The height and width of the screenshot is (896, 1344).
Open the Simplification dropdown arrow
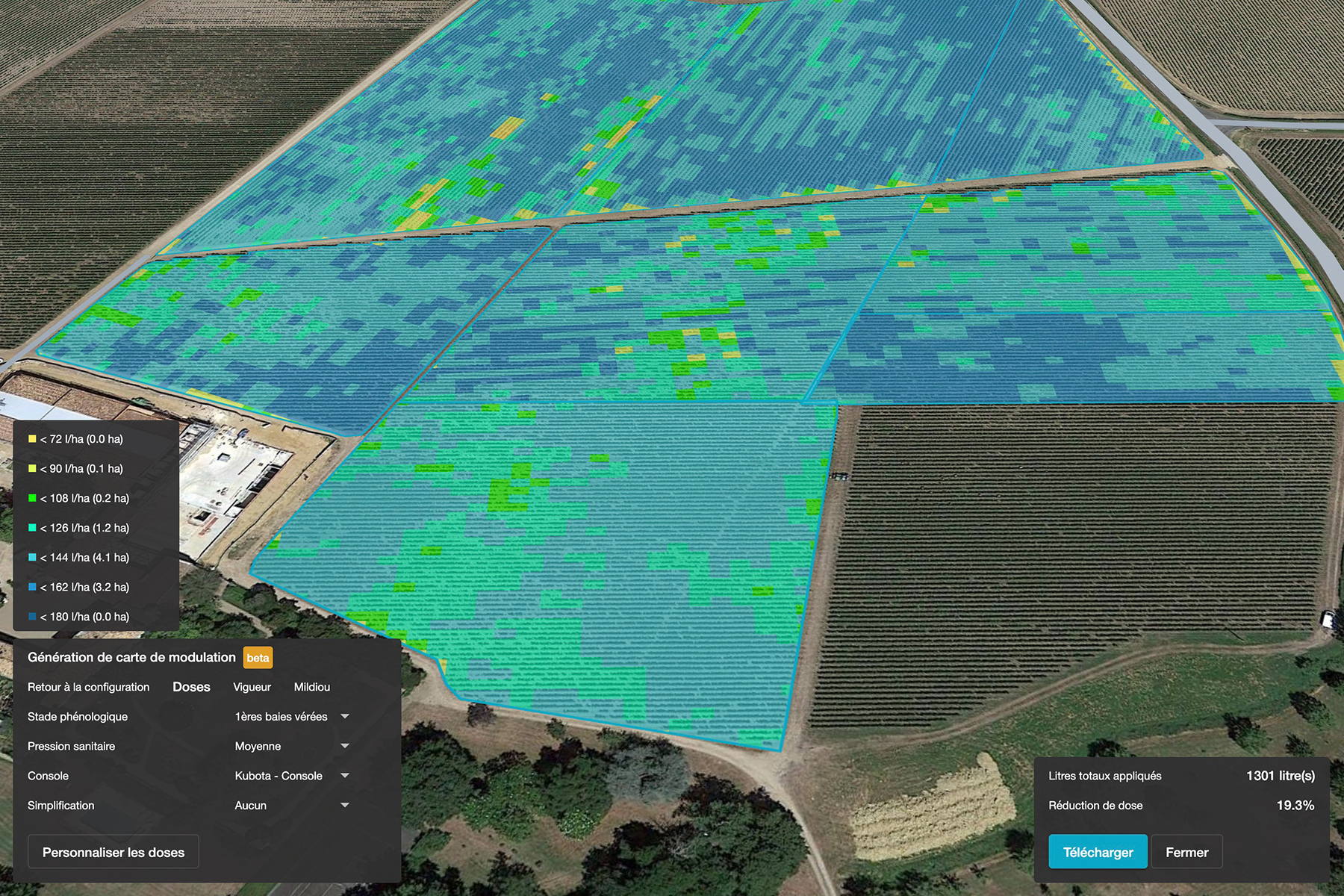coord(345,805)
